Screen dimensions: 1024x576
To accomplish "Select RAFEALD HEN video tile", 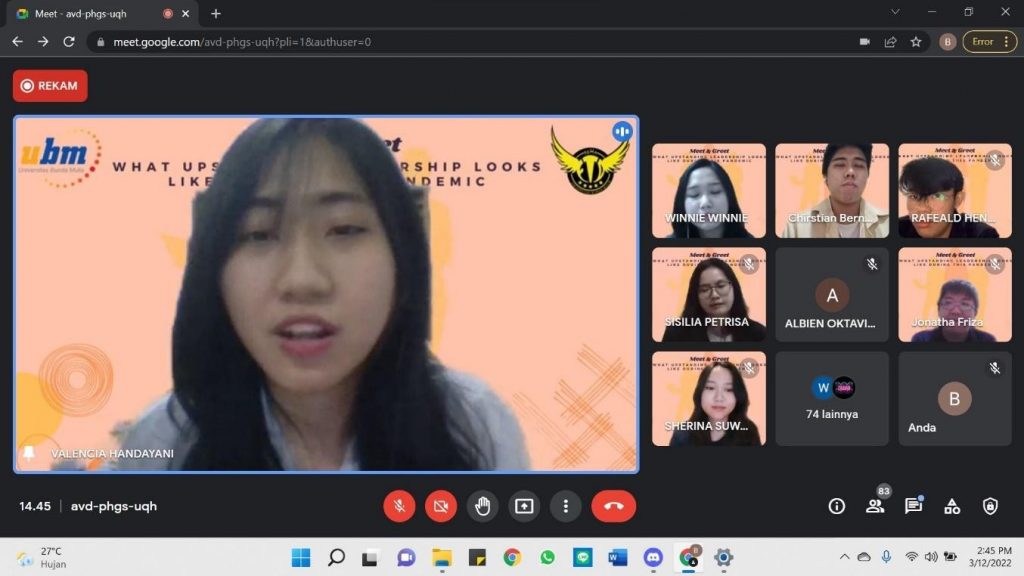I will point(955,191).
